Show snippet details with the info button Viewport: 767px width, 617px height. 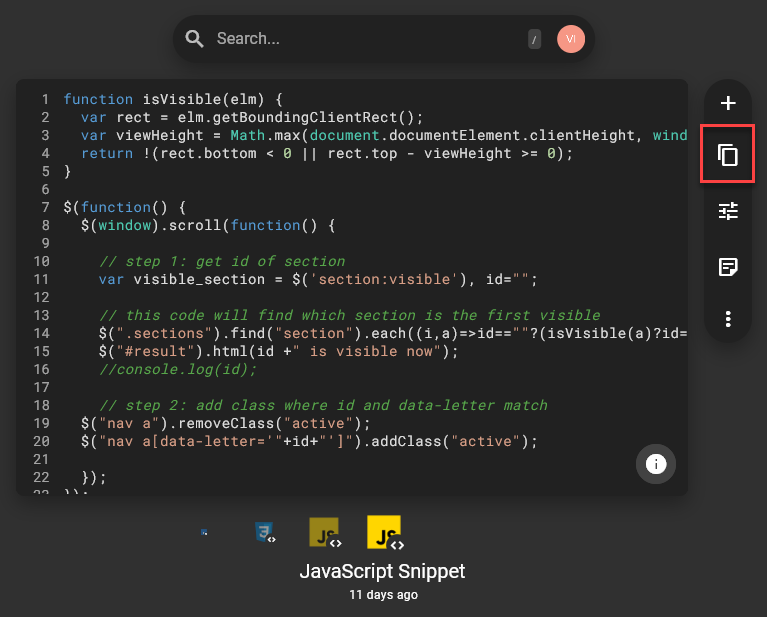click(656, 464)
